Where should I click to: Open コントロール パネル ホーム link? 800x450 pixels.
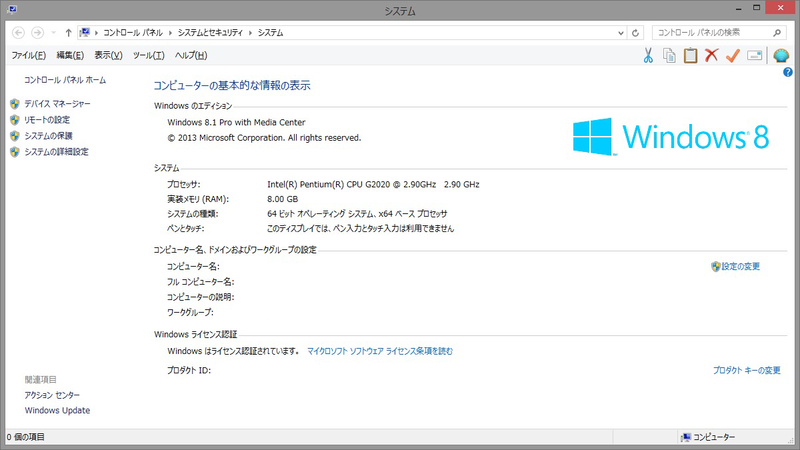(x=65, y=80)
